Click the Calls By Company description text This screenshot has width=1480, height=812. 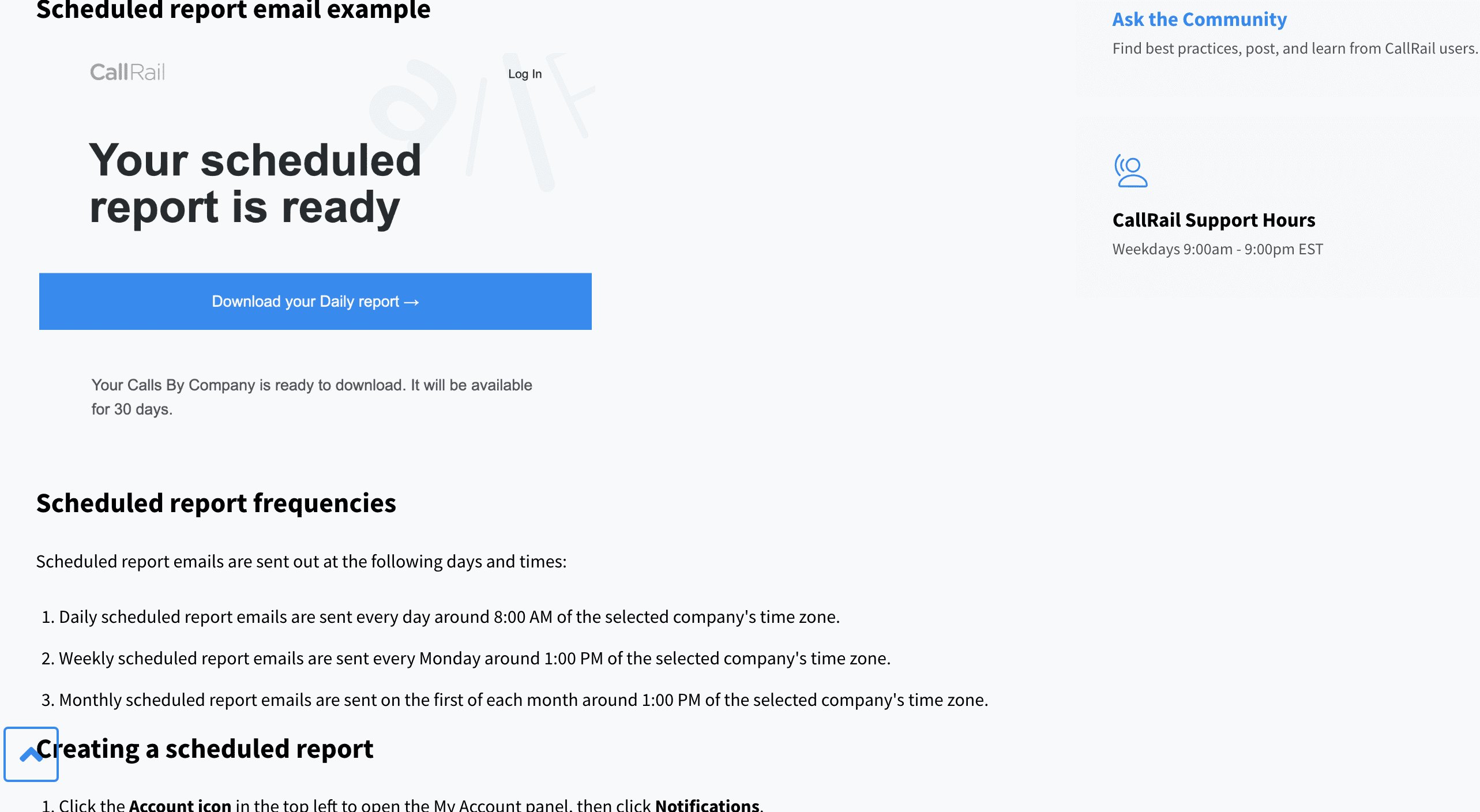click(x=312, y=397)
